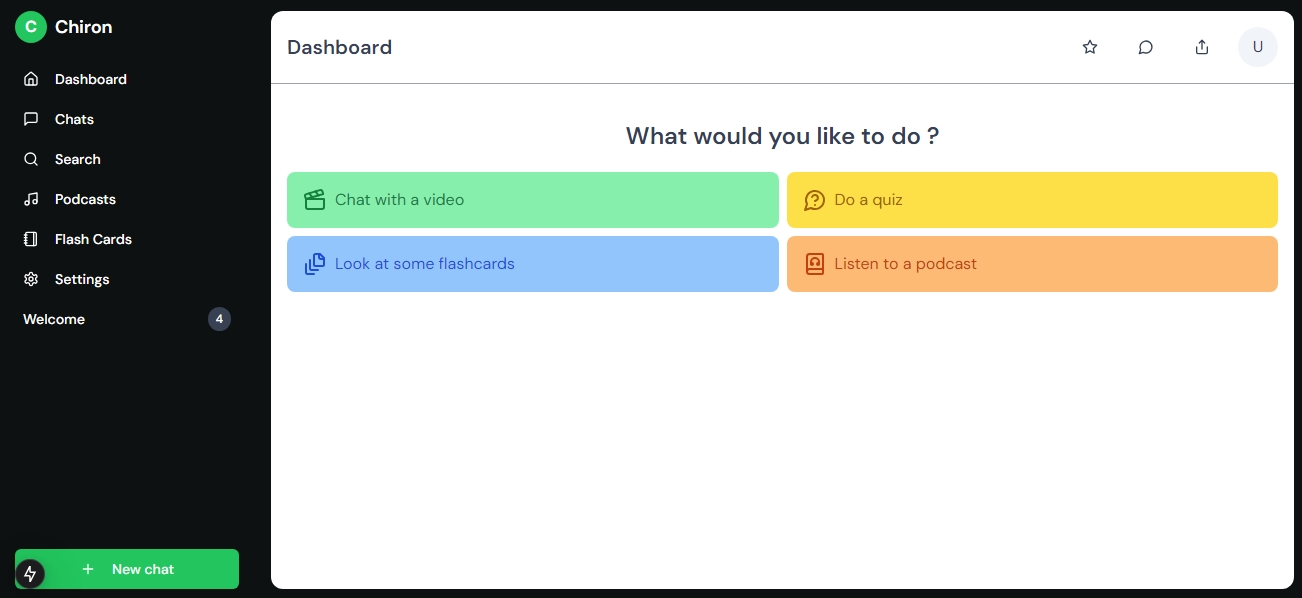The height and width of the screenshot is (598, 1302).
Task: Open Listen to a podcast card
Action: pyautogui.click(x=1031, y=264)
